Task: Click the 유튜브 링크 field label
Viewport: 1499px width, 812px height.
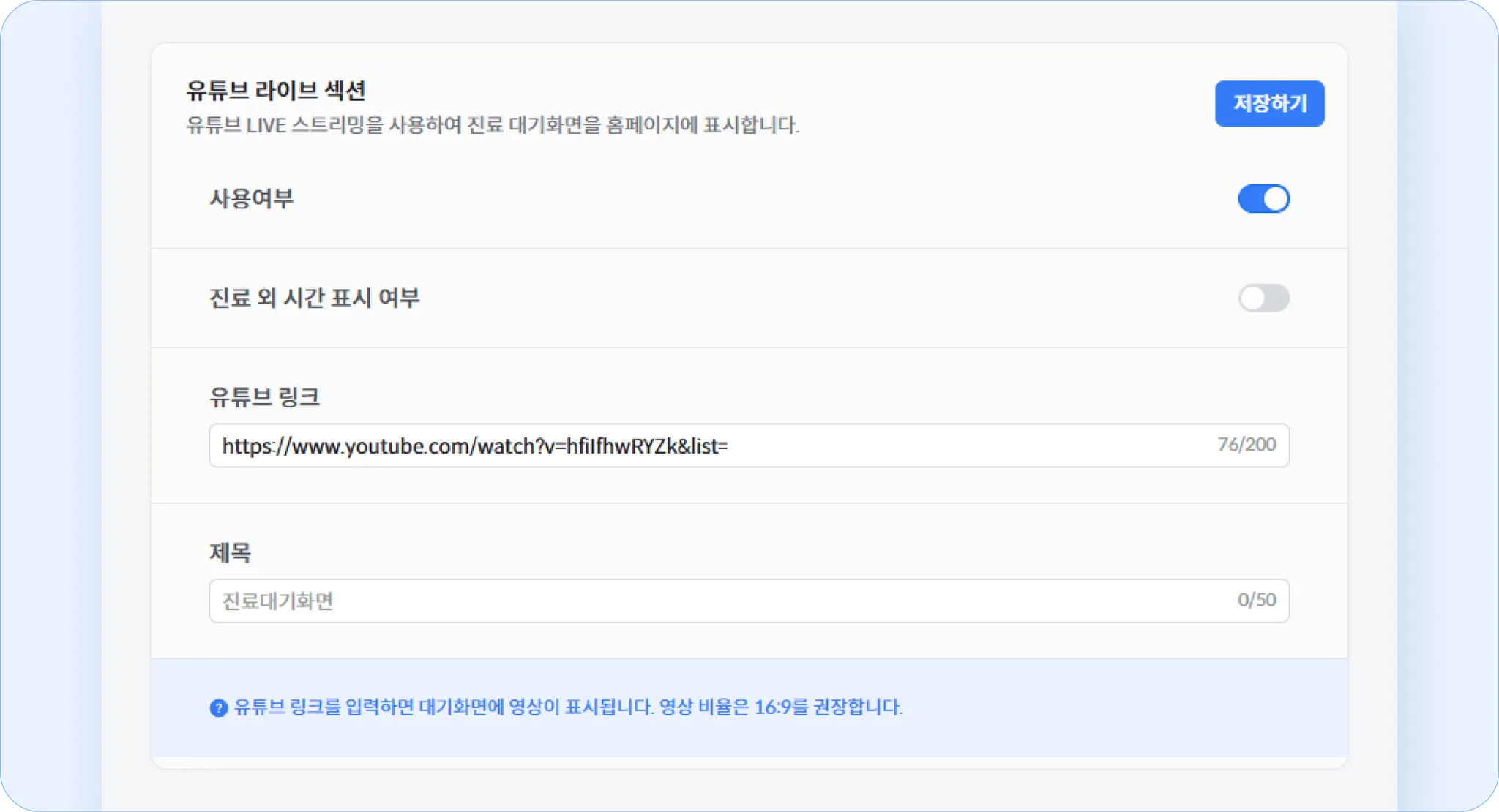Action: click(x=264, y=397)
